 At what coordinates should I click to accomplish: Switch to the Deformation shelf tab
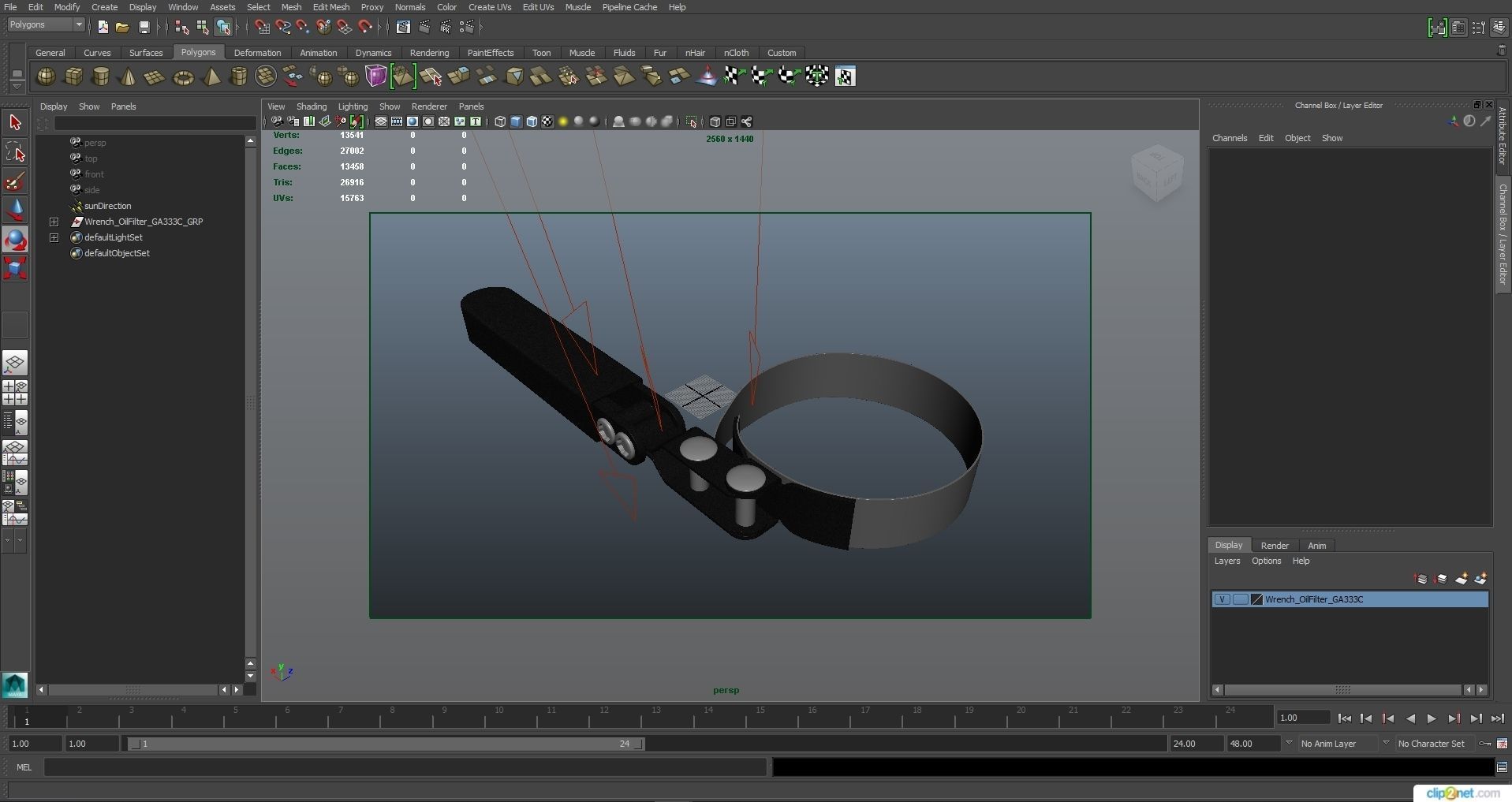click(x=257, y=53)
